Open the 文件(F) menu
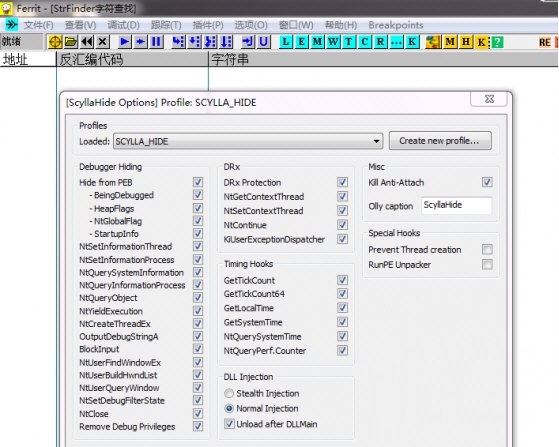Screen dimensions: 559x447 coord(38,25)
